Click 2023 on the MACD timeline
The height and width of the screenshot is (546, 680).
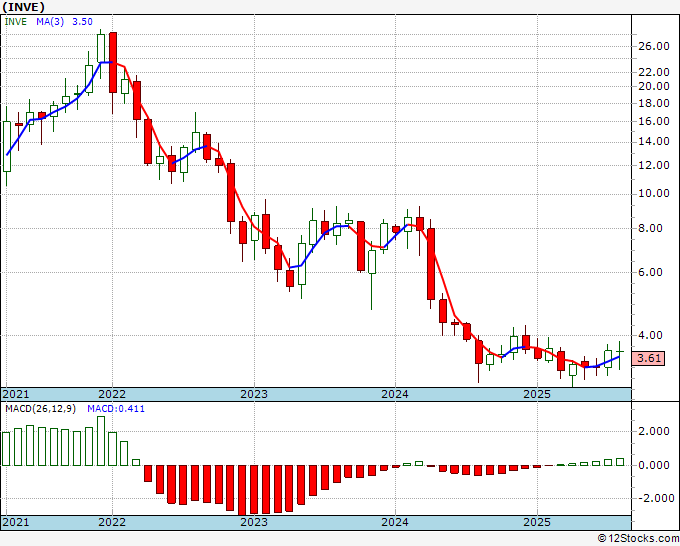click(x=254, y=522)
